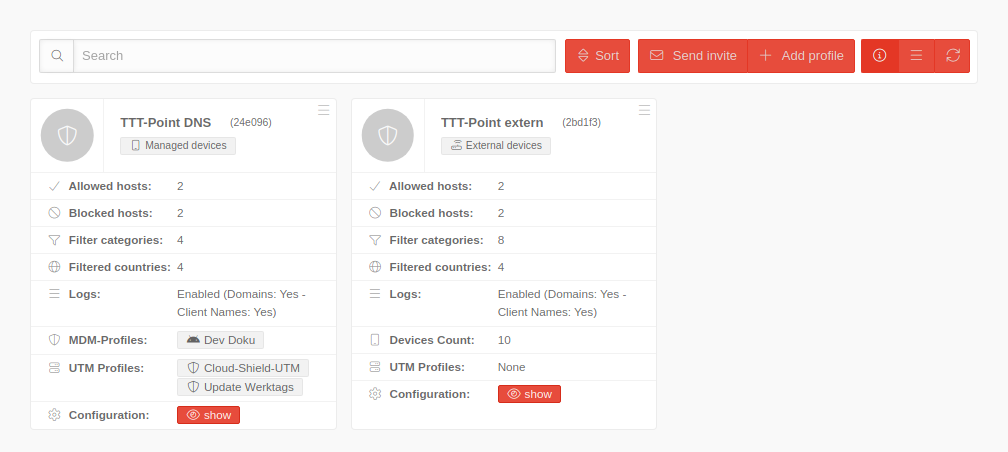
Task: Toggle the info view icon
Action: click(x=880, y=56)
